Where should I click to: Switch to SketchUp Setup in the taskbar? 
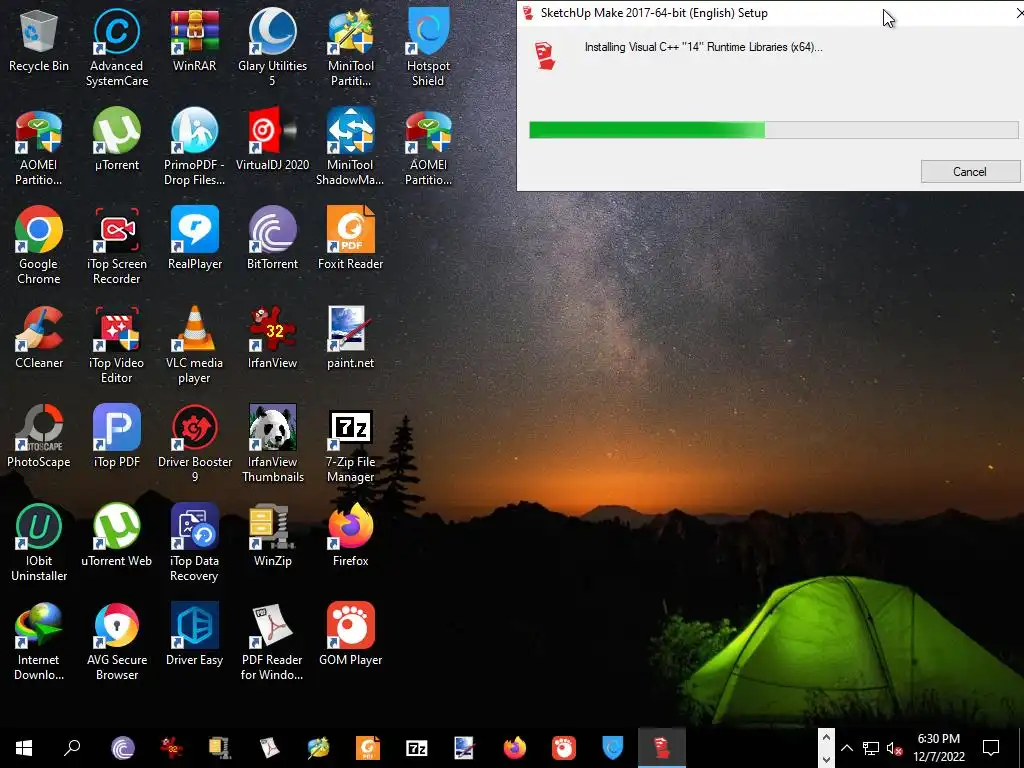point(662,748)
